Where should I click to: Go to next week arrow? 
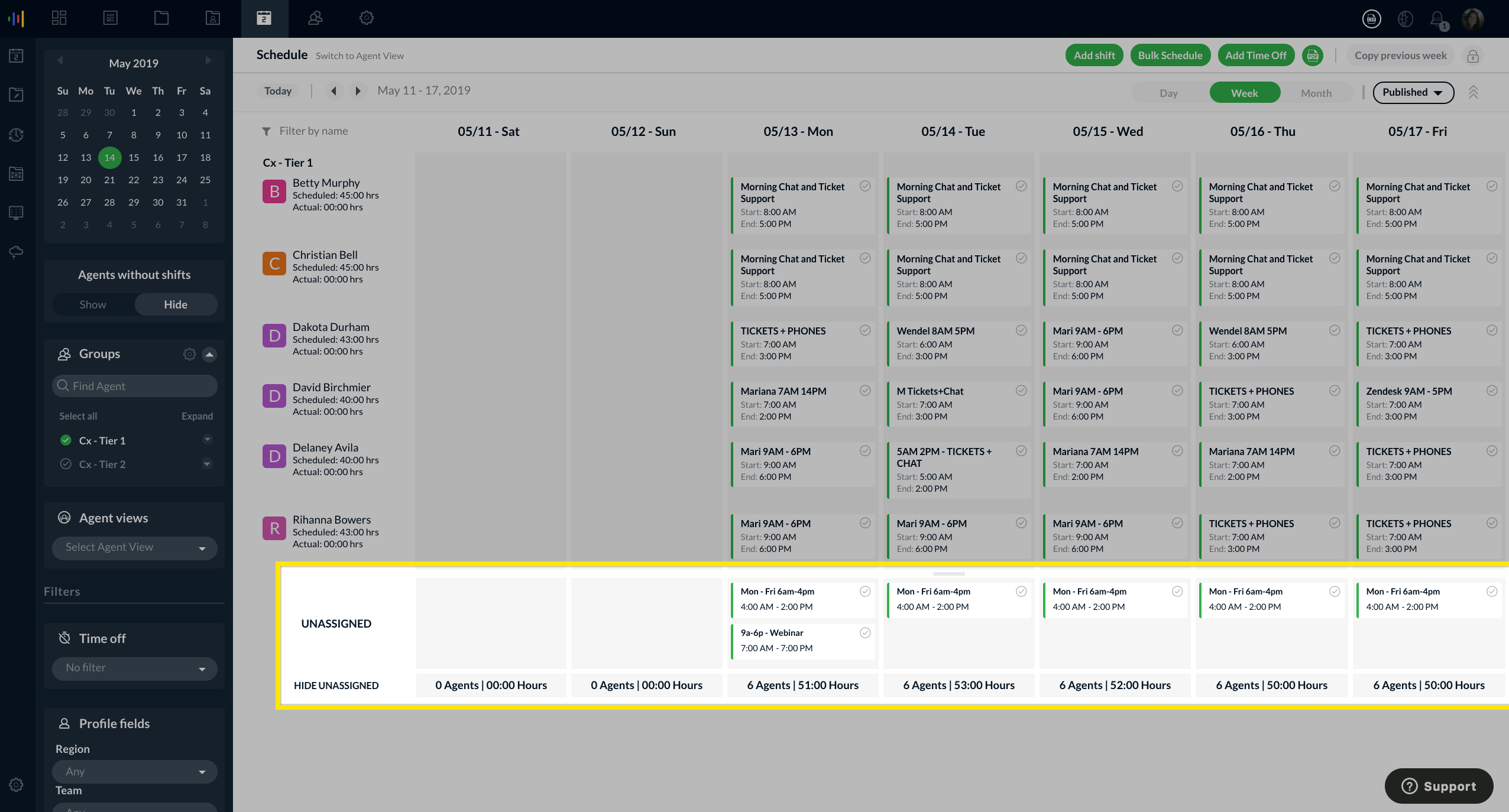[x=358, y=91]
